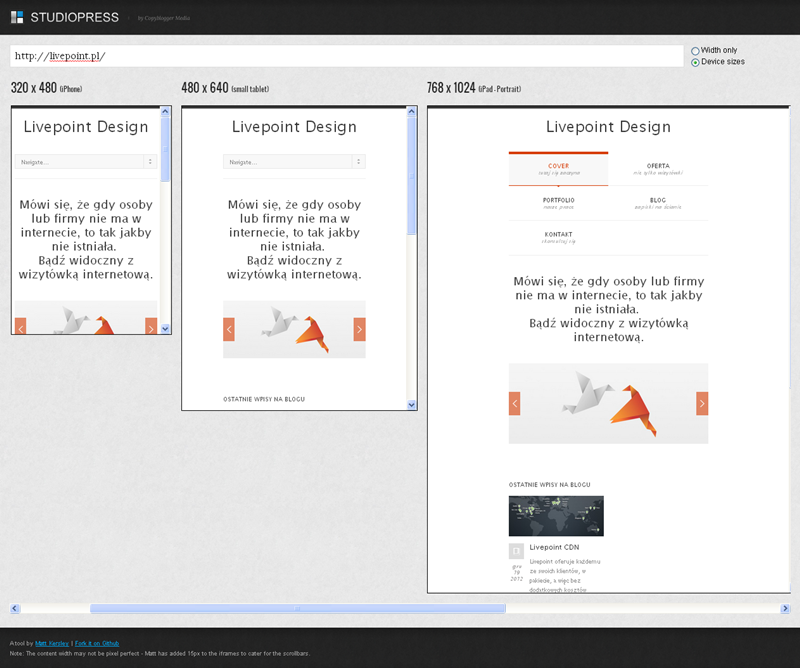Click next slide arrow in iPad preview
Screen dimensions: 800x668
pos(702,403)
